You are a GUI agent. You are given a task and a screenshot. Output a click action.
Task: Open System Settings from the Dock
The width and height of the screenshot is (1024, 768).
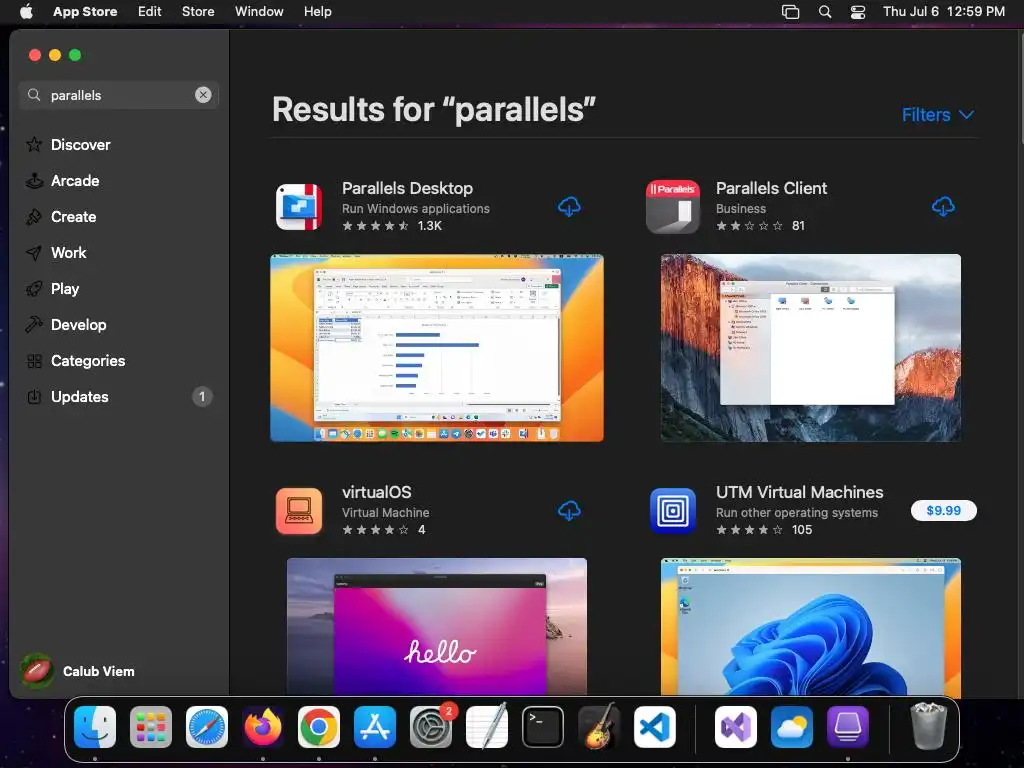click(431, 727)
